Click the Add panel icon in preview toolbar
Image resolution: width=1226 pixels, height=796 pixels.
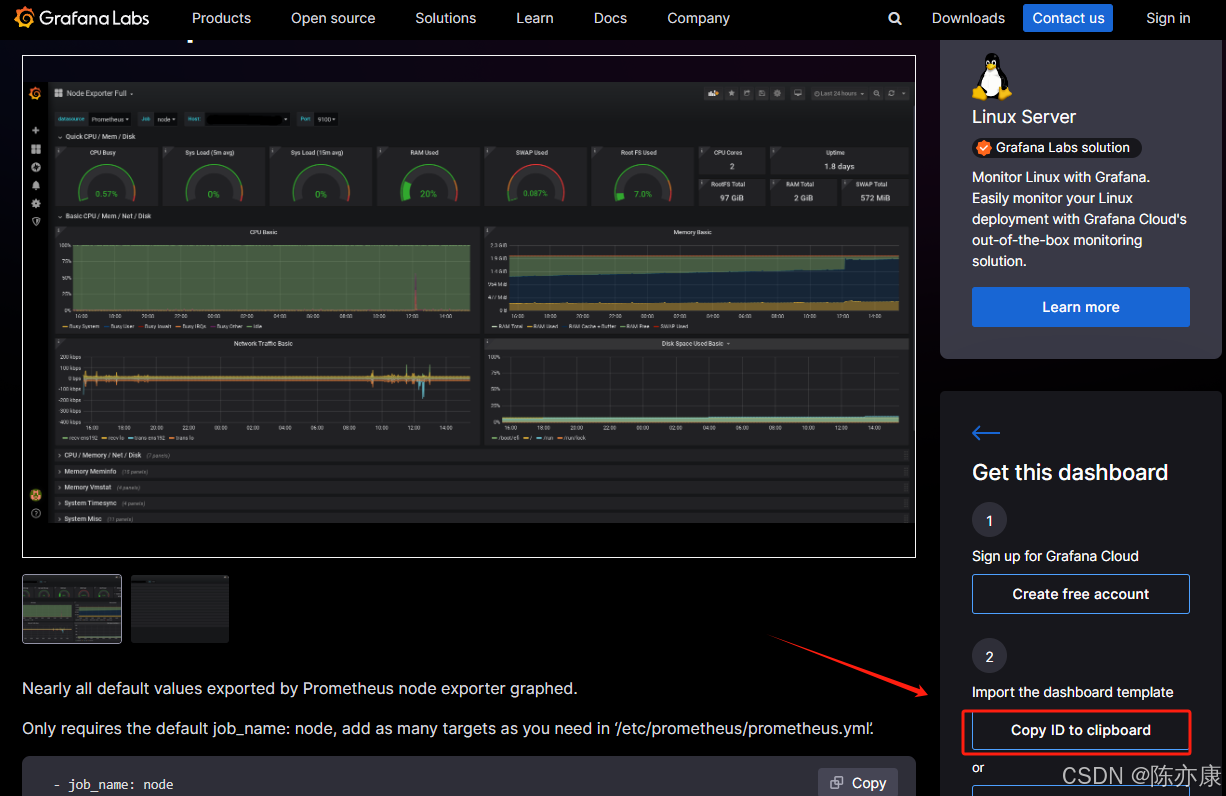pyautogui.click(x=713, y=93)
